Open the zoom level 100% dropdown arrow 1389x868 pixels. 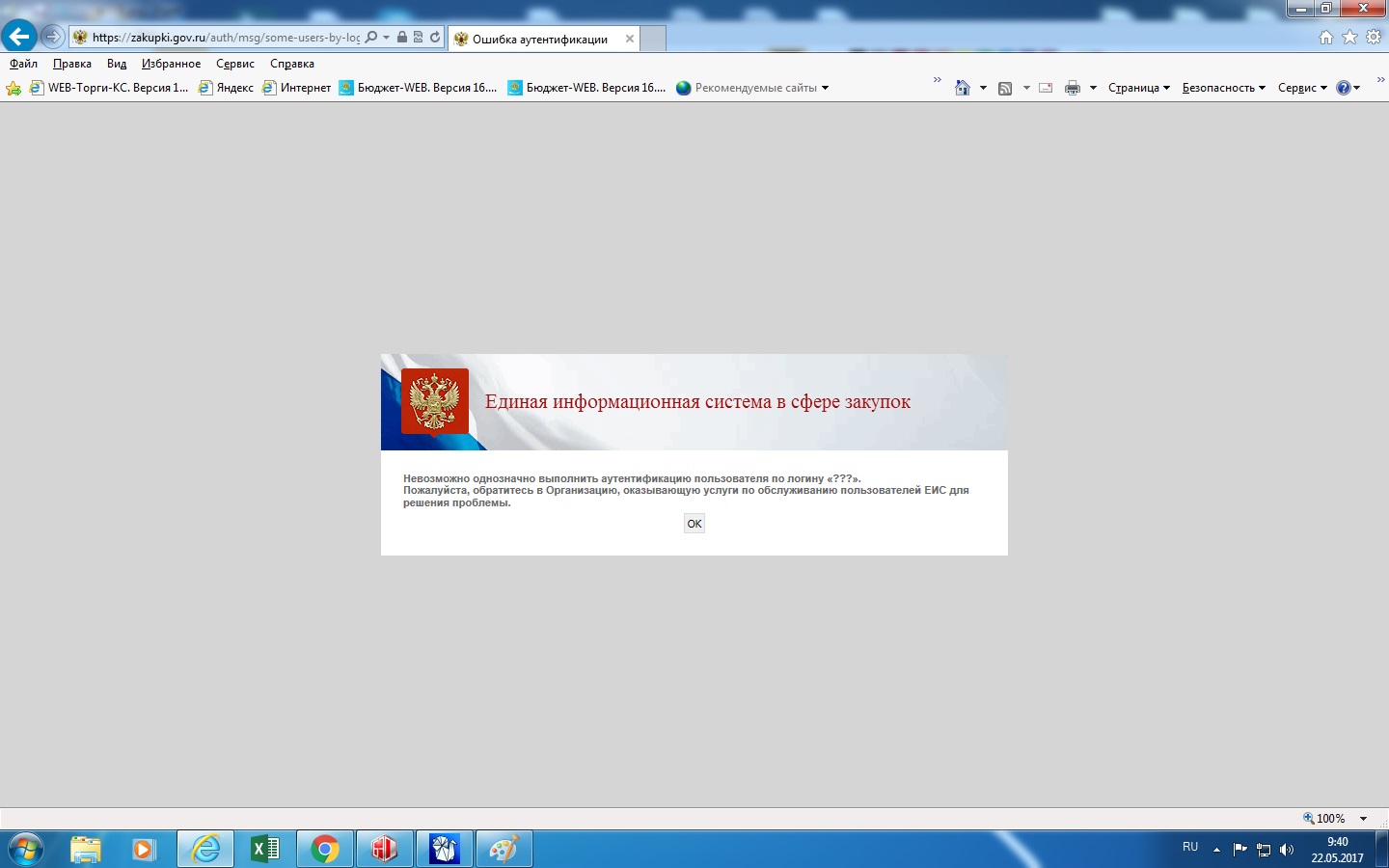coord(1363,819)
